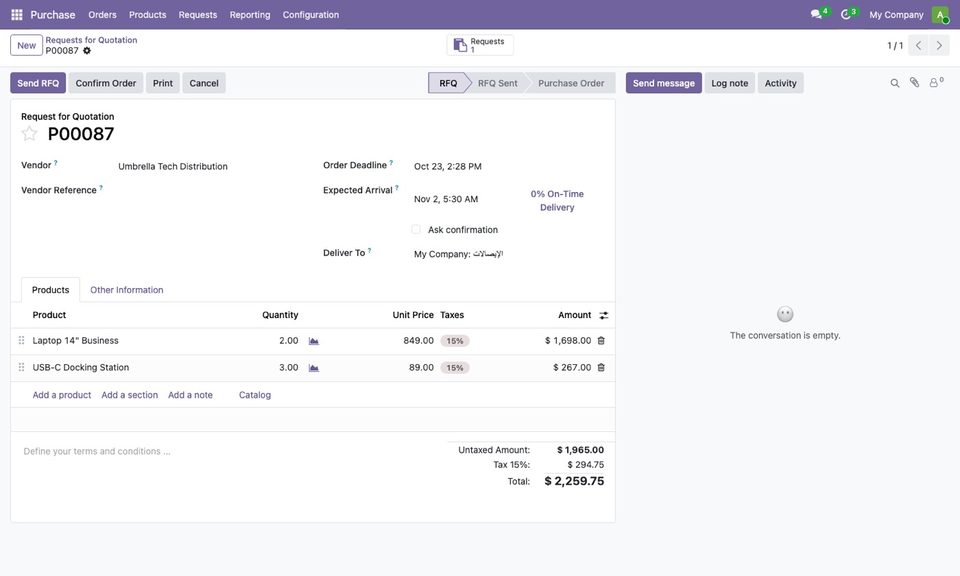The image size is (960, 576).
Task: Go to the next record arrow
Action: [939, 45]
